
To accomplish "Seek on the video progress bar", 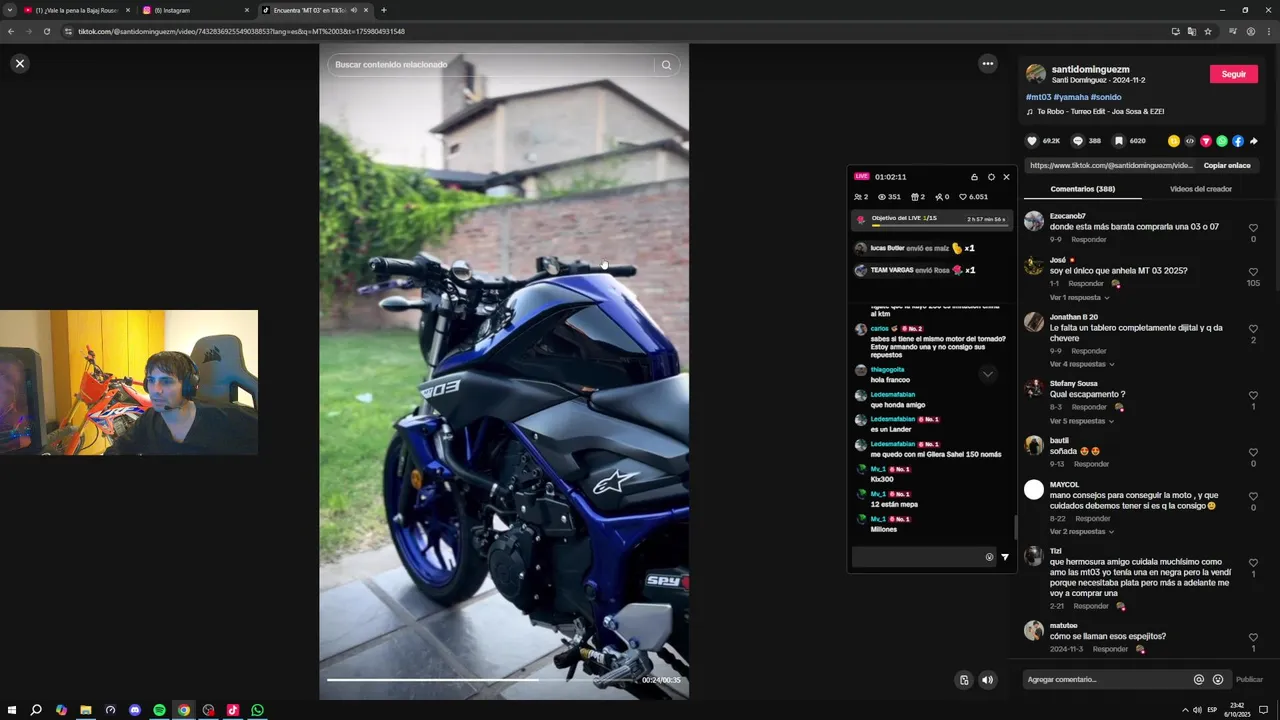I will tap(480, 680).
